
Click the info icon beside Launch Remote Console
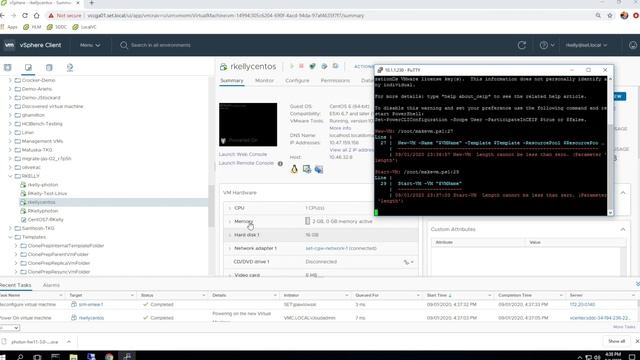(280, 164)
